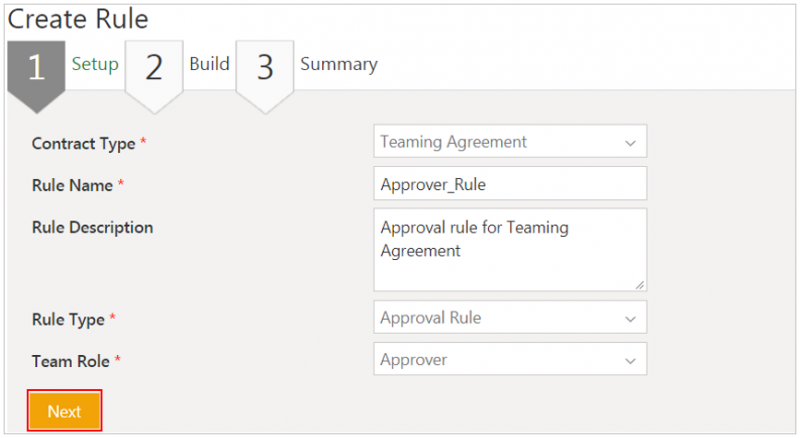800x438 pixels.
Task: Switch to the Summary step tab
Action: coord(339,64)
